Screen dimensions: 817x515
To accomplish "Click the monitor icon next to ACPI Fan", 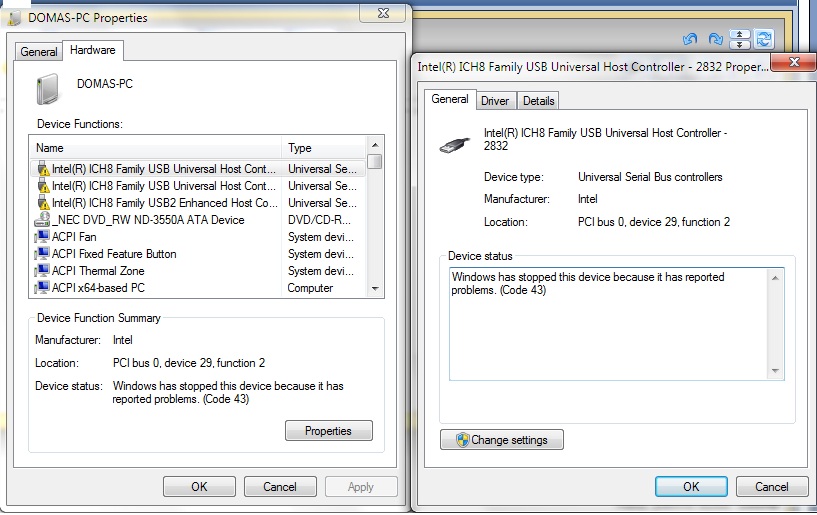I will point(42,237).
